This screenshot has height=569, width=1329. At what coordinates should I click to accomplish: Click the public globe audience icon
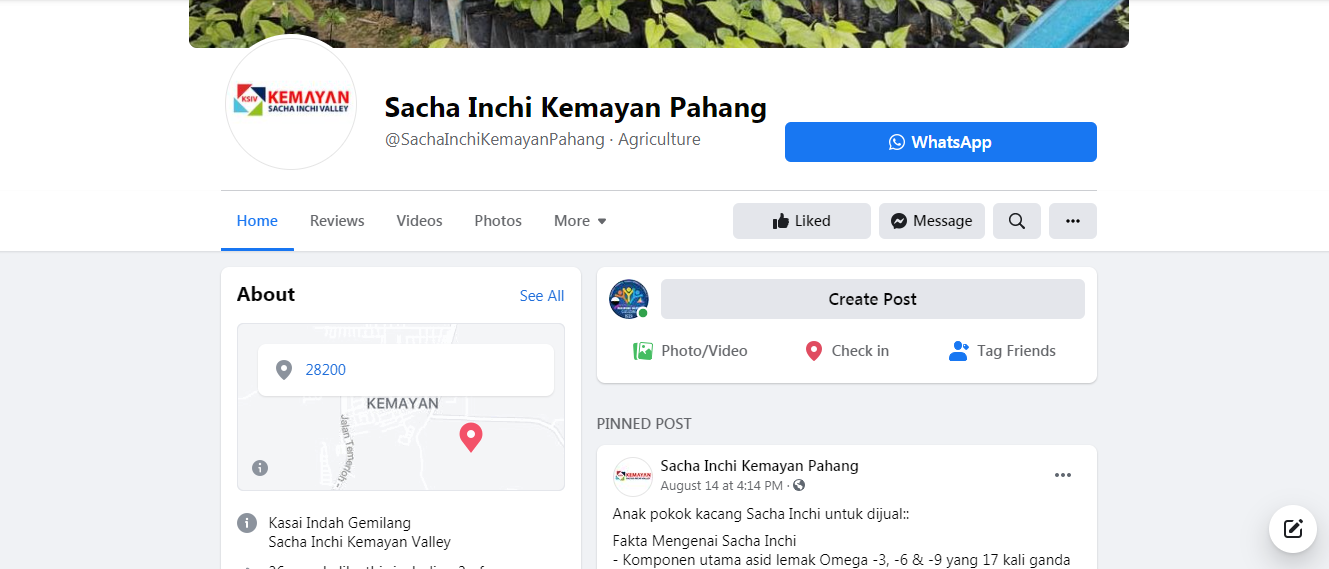coord(799,486)
